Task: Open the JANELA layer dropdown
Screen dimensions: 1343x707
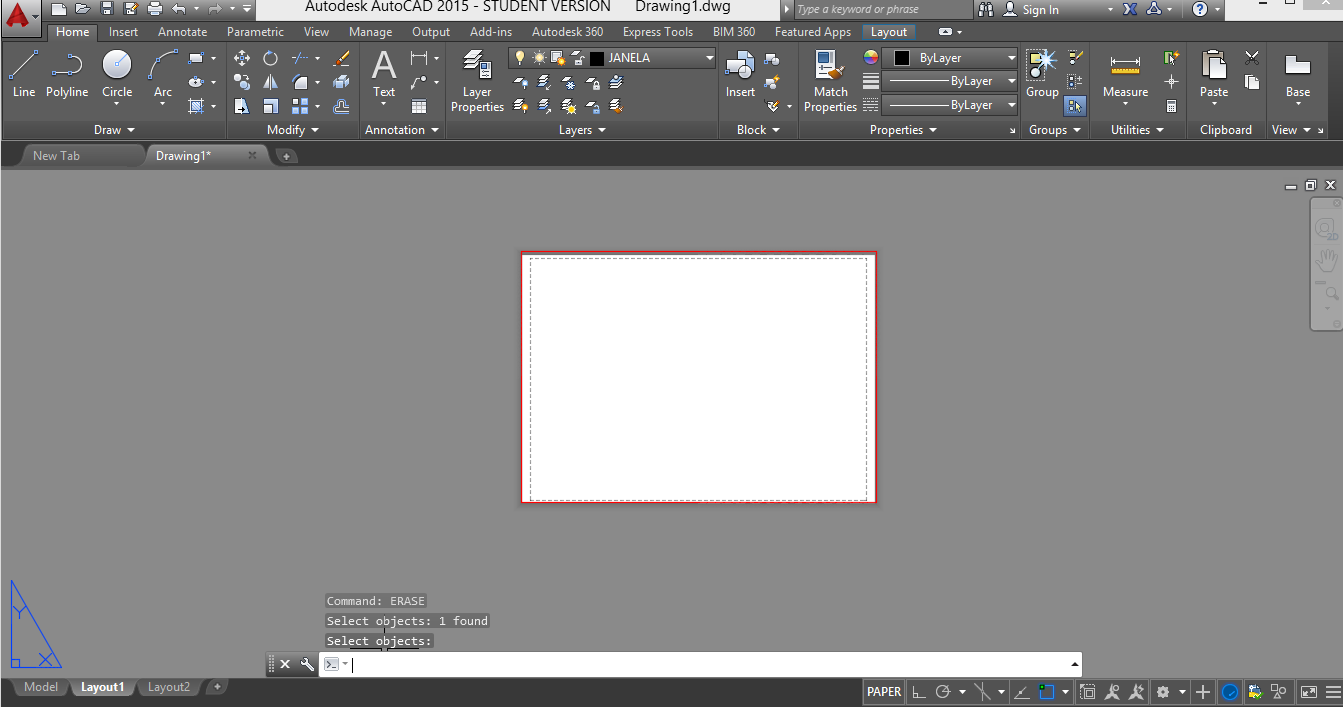Action: [x=709, y=58]
